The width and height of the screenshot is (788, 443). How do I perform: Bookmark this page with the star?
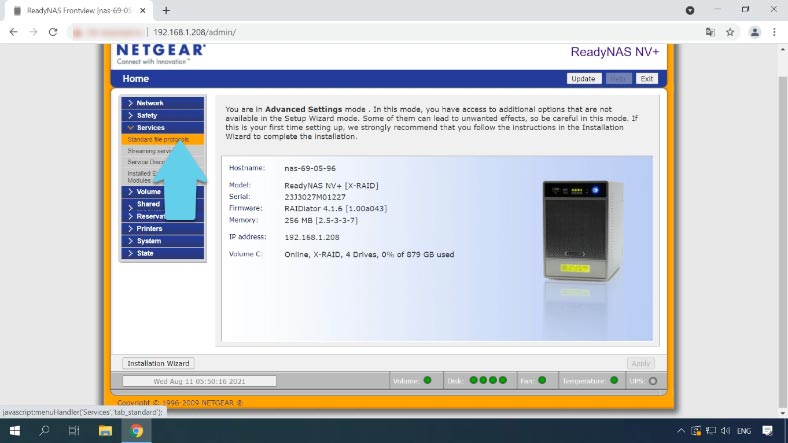click(x=730, y=32)
